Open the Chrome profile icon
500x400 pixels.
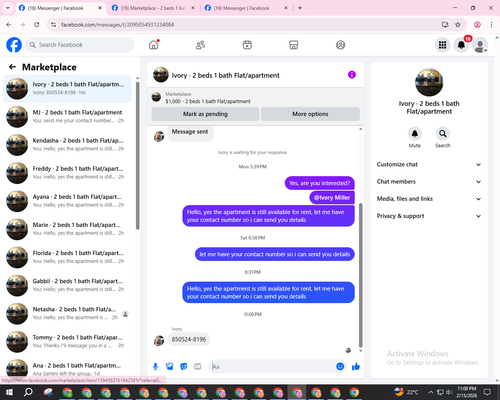(x=477, y=25)
